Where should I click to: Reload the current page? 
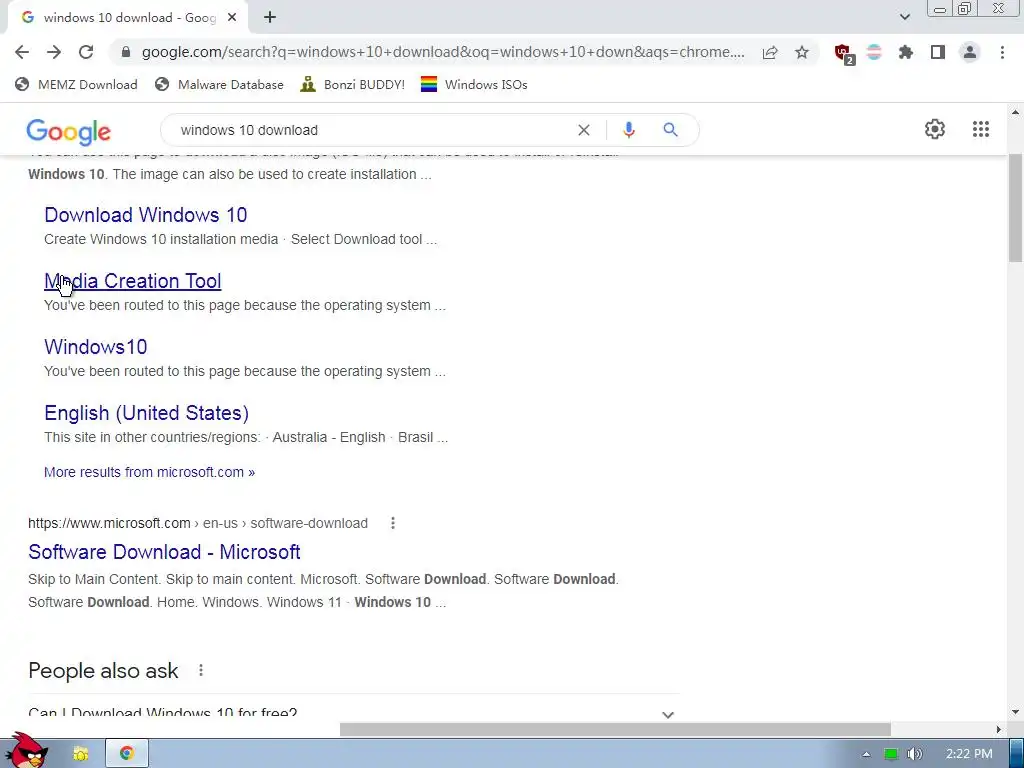(x=86, y=52)
